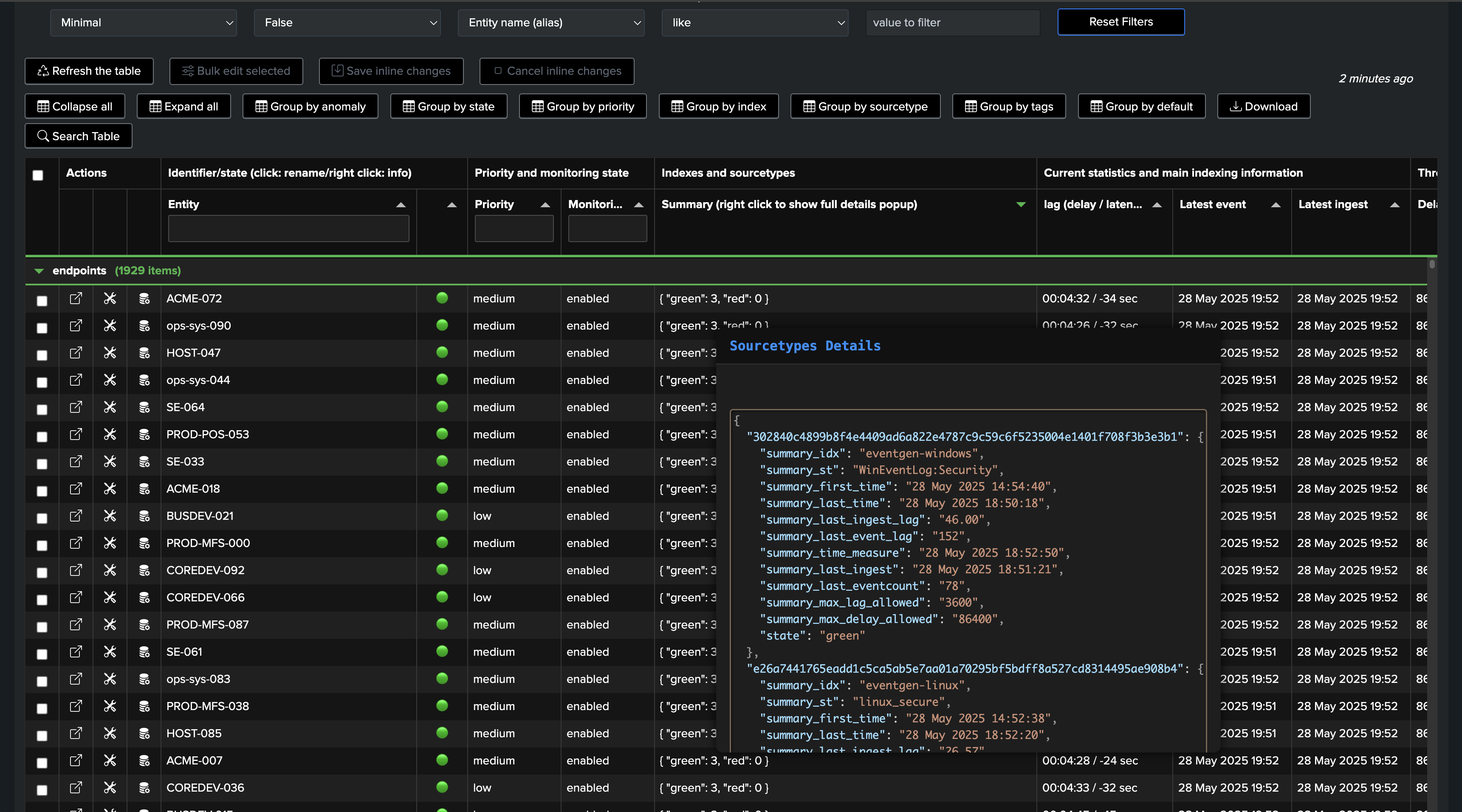
Task: Collapse the endpoints group triangle
Action: 39,271
